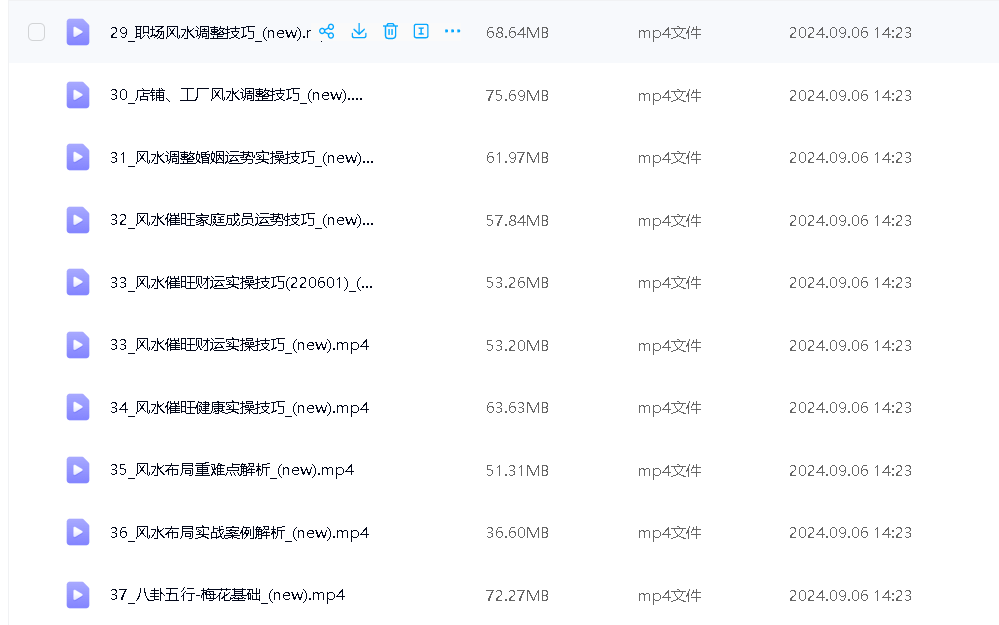Tick the checkbox beside file 29
The width and height of the screenshot is (999, 625).
pyautogui.click(x=37, y=32)
